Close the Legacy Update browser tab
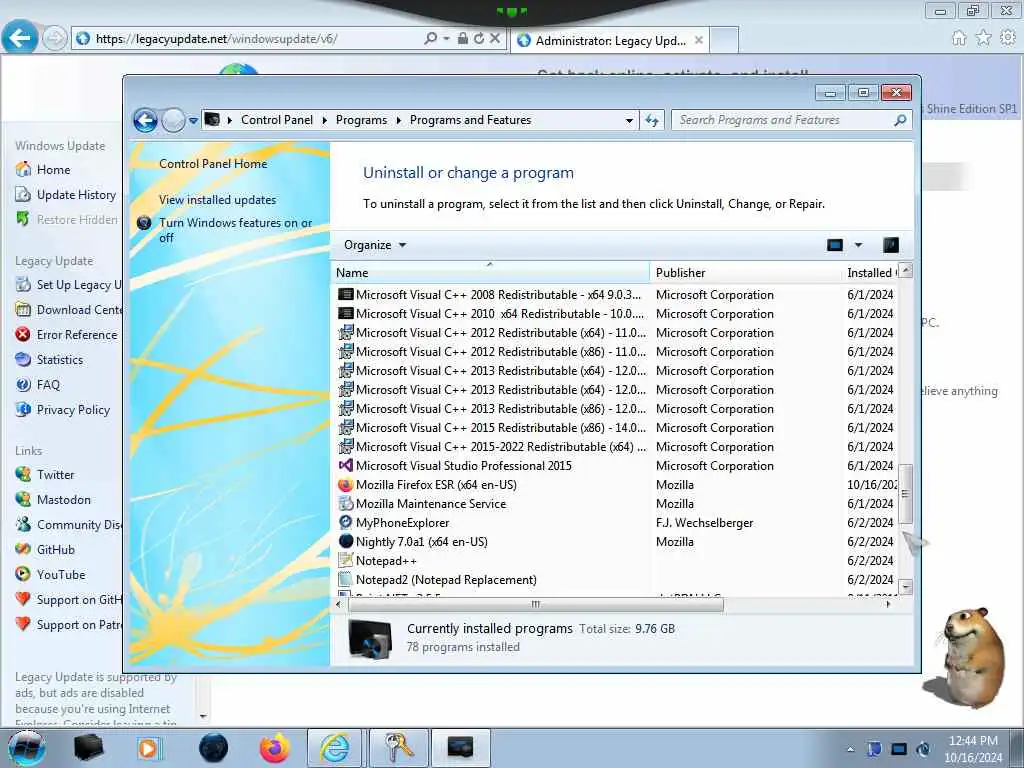The width and height of the screenshot is (1024, 768). point(698,40)
